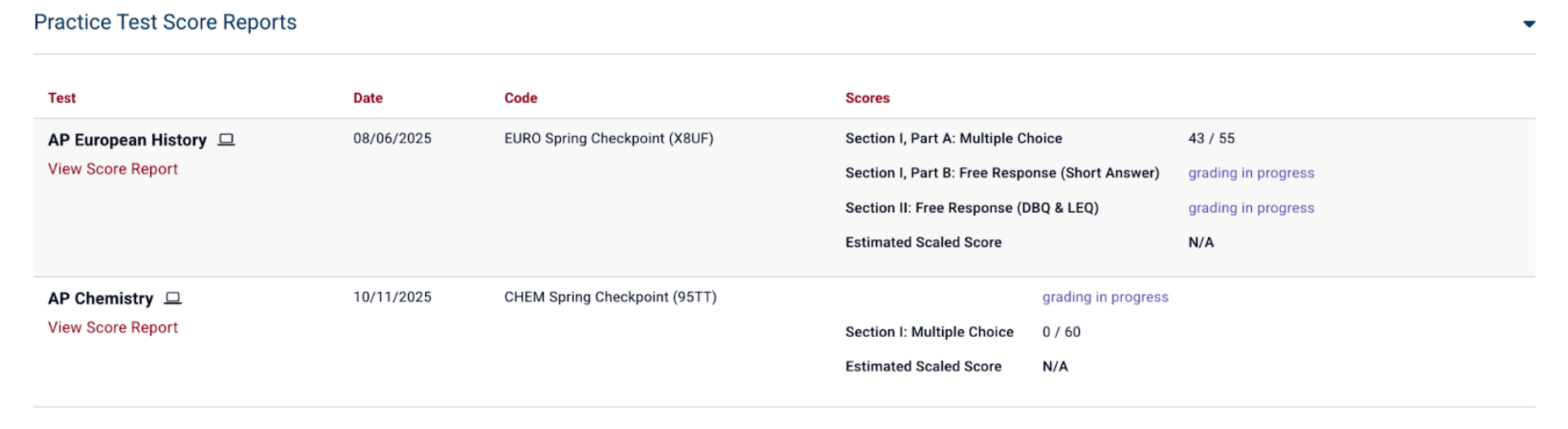
Task: Click the 08/06/2025 test date
Action: click(392, 138)
